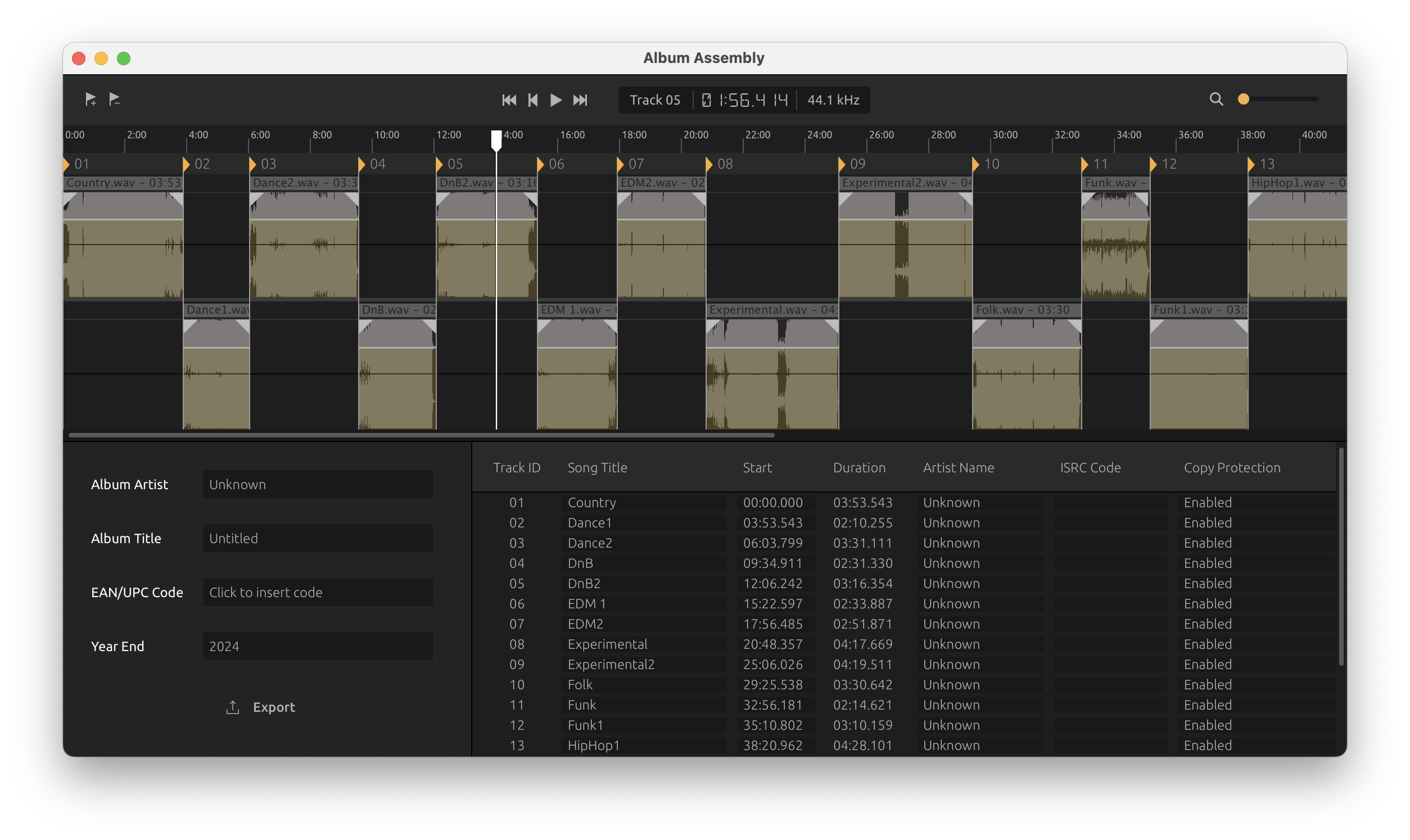
Task: Click the Album Title field
Action: [x=318, y=538]
